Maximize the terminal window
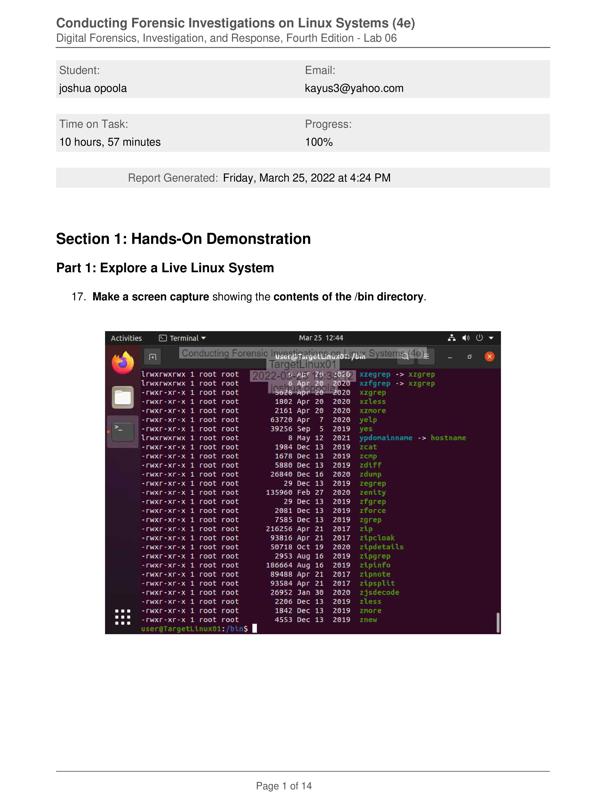The height and width of the screenshot is (800, 606). (x=469, y=357)
